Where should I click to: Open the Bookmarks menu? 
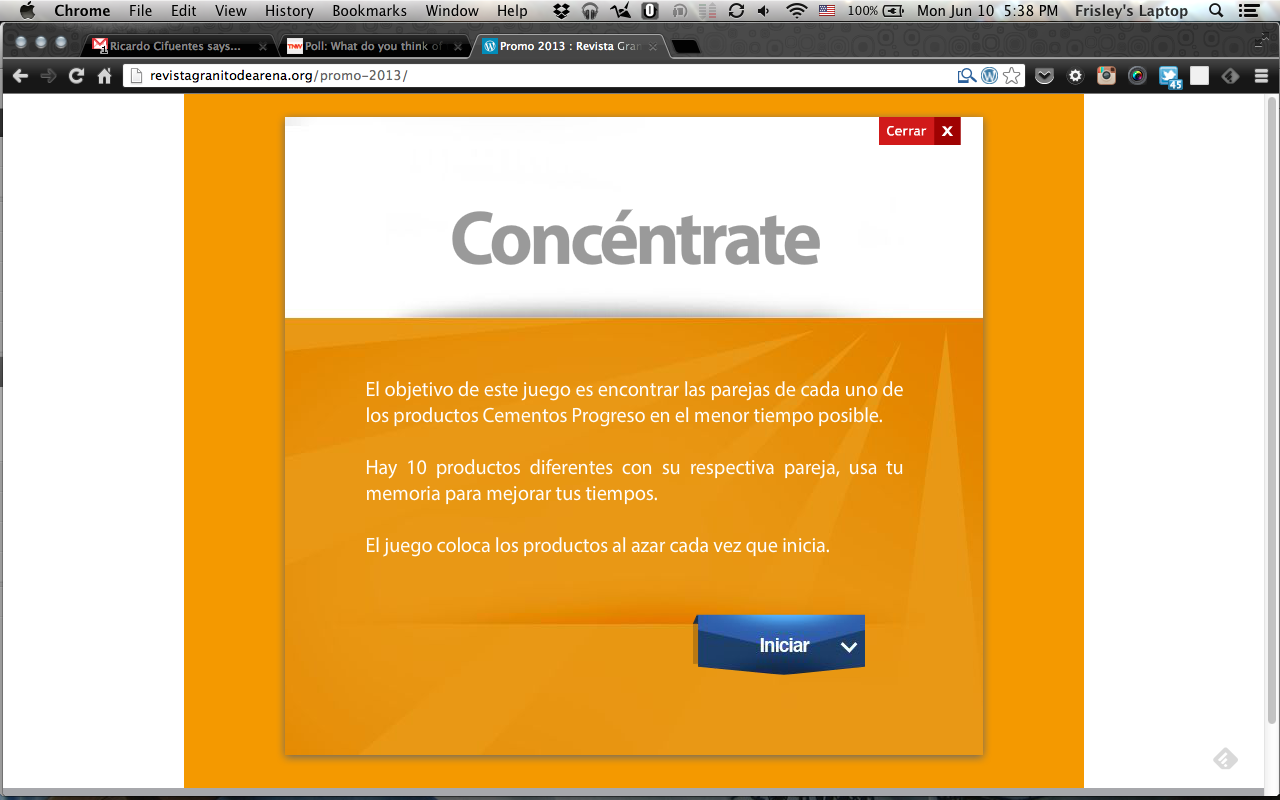(x=369, y=11)
